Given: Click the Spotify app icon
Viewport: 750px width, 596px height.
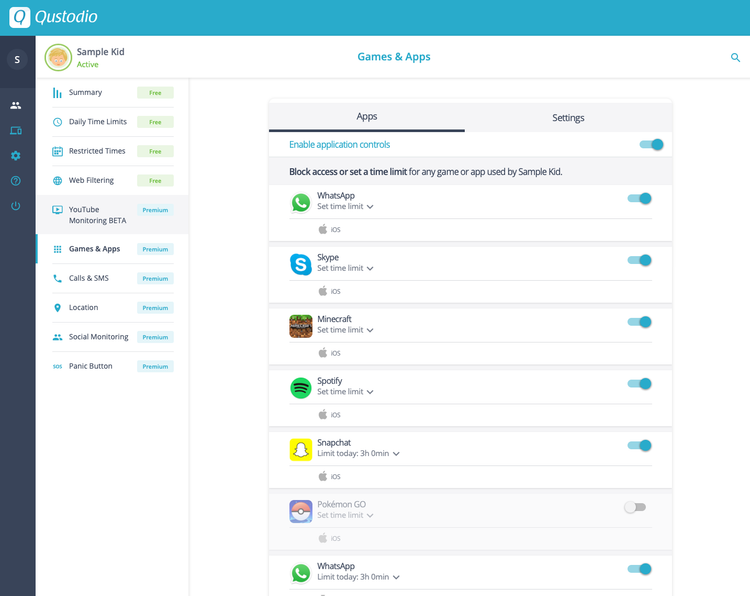Looking at the screenshot, I should [x=301, y=388].
